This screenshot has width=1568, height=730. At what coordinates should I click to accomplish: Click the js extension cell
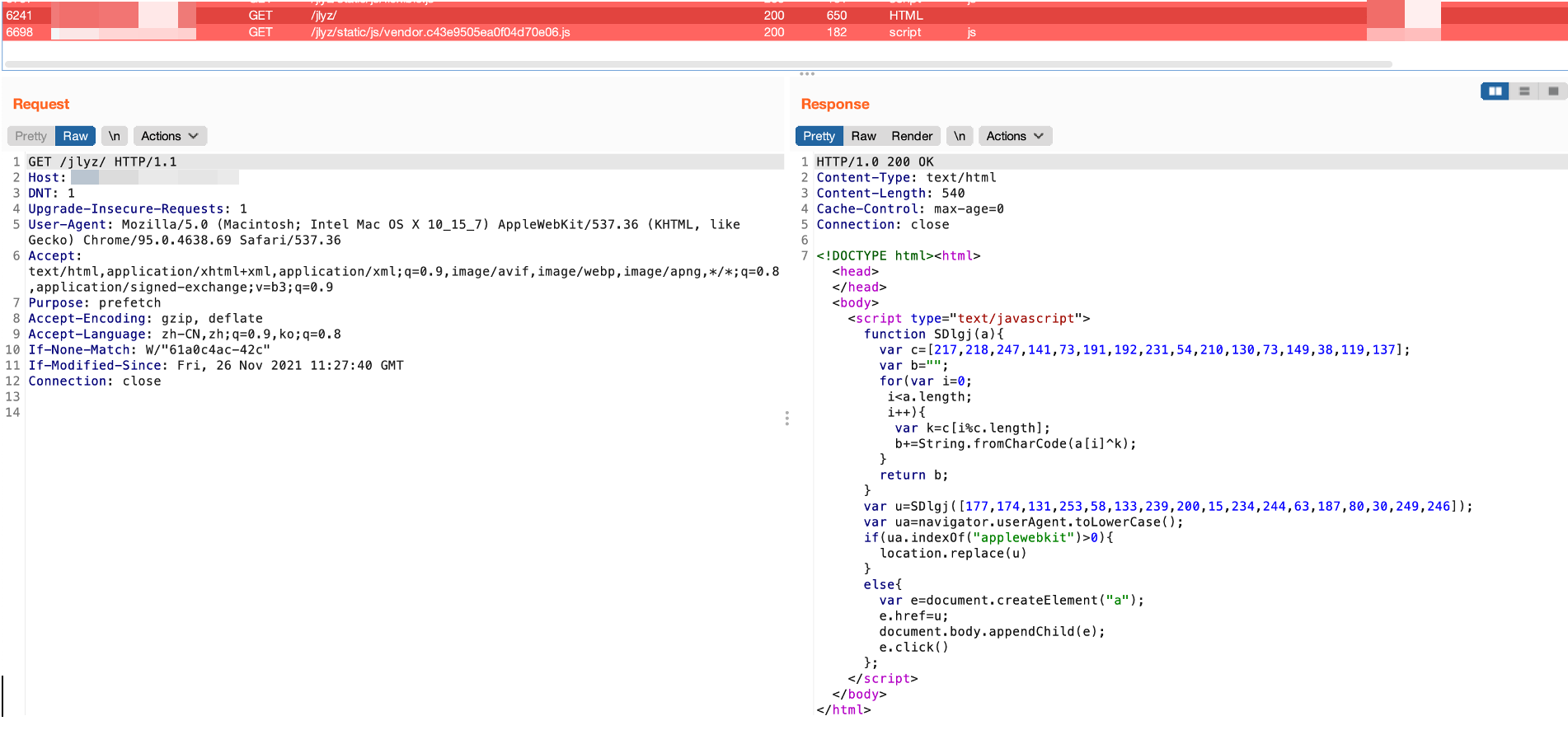click(972, 32)
